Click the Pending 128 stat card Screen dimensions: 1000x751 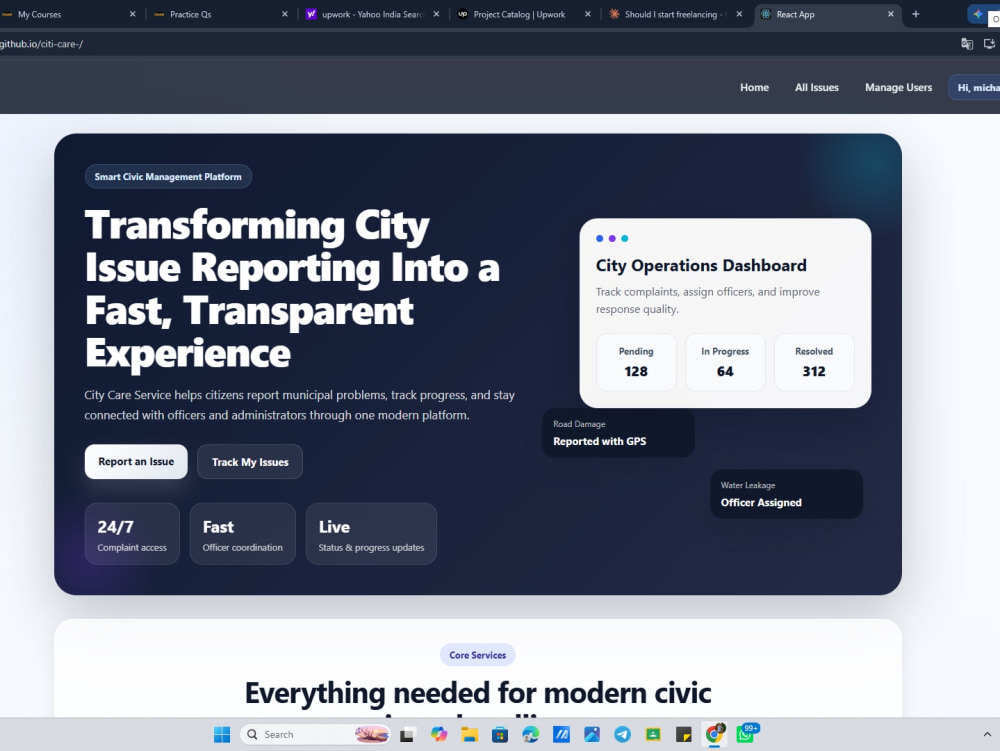click(636, 362)
